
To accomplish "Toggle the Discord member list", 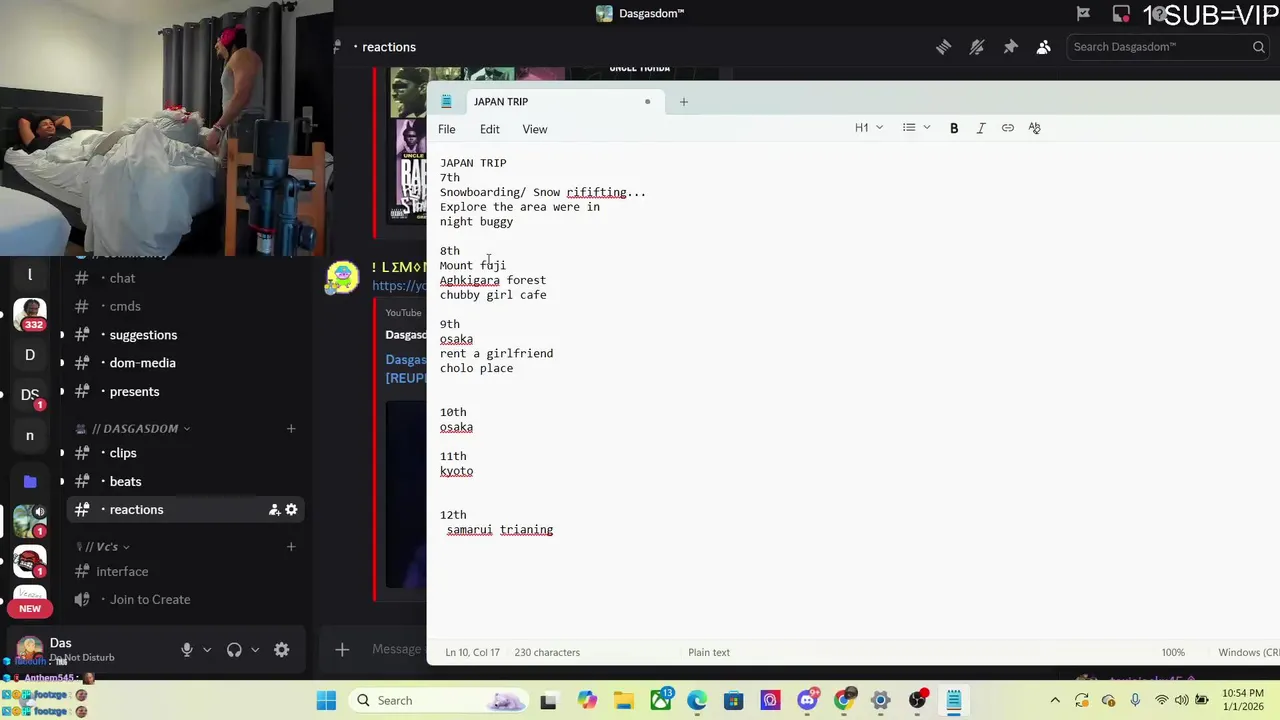I will 1044,47.
